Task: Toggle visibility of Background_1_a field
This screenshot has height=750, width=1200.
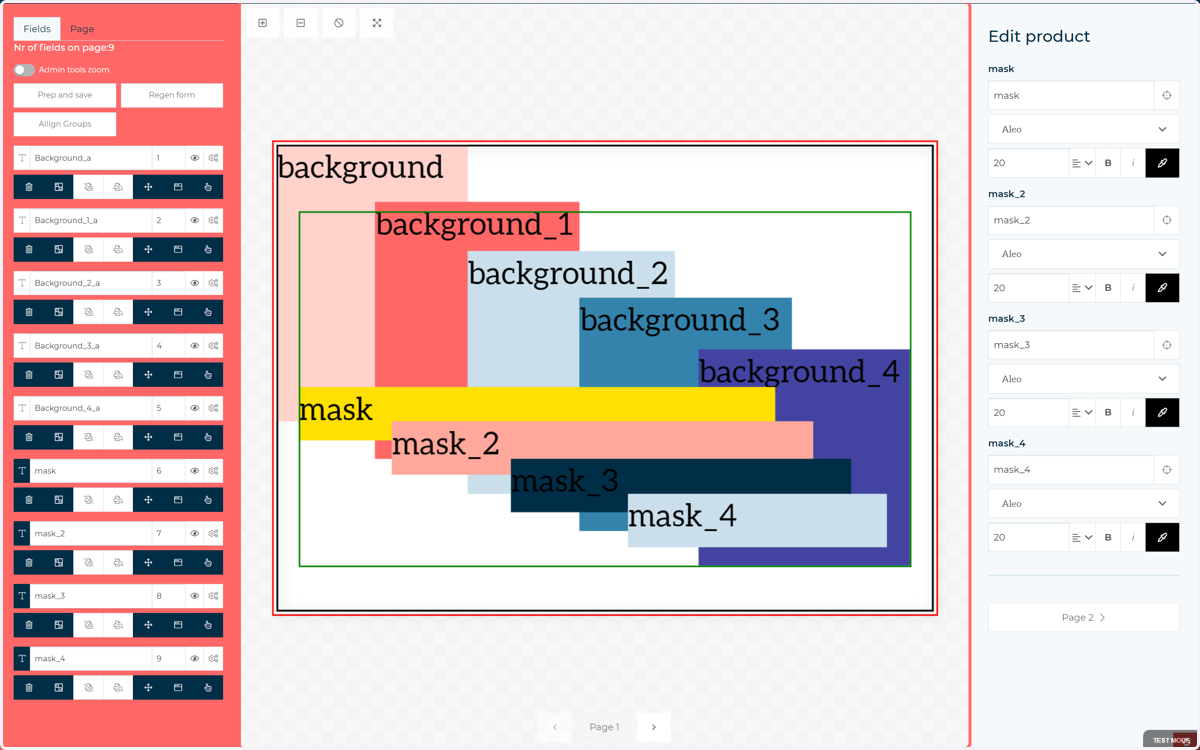Action: [x=195, y=220]
